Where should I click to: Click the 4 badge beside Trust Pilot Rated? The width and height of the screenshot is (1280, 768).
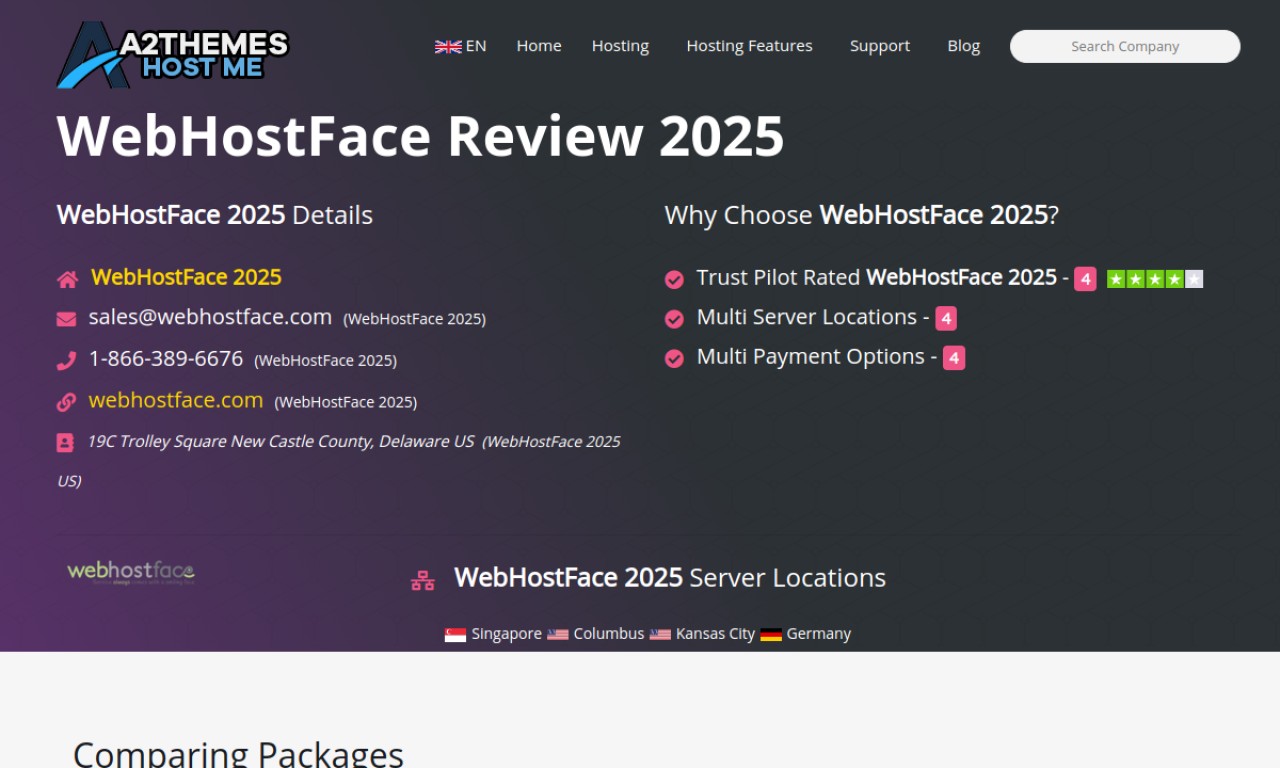1085,279
